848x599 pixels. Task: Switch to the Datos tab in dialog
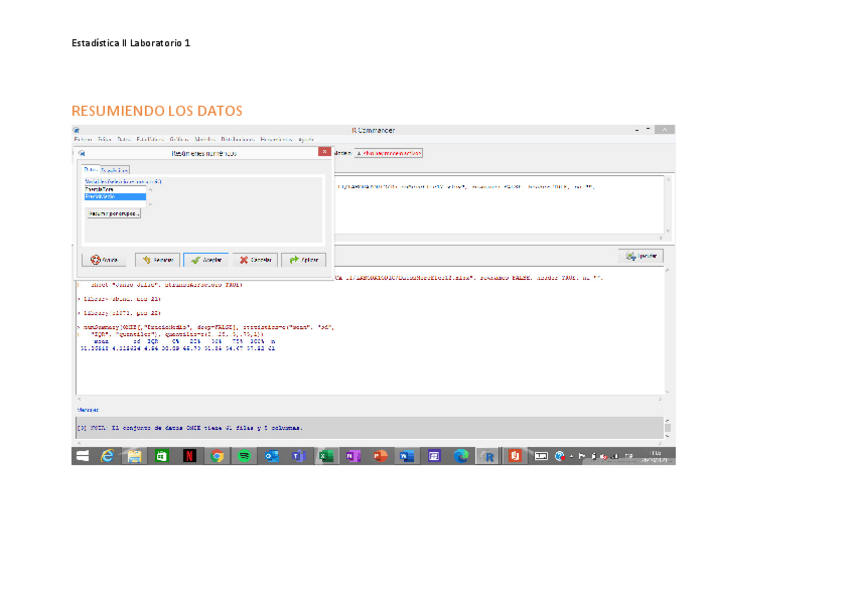click(90, 170)
